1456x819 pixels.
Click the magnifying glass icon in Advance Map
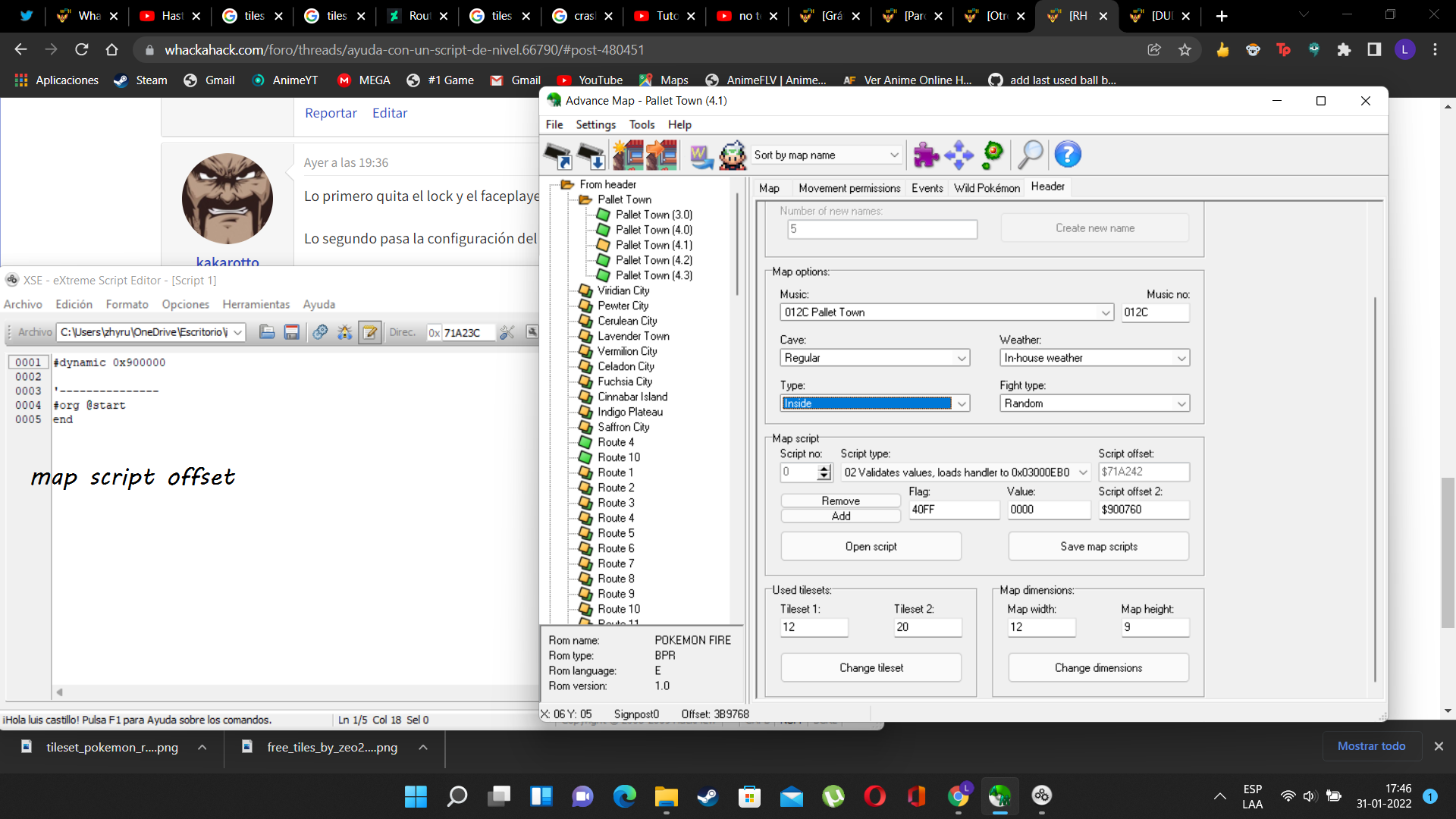pyautogui.click(x=1030, y=155)
